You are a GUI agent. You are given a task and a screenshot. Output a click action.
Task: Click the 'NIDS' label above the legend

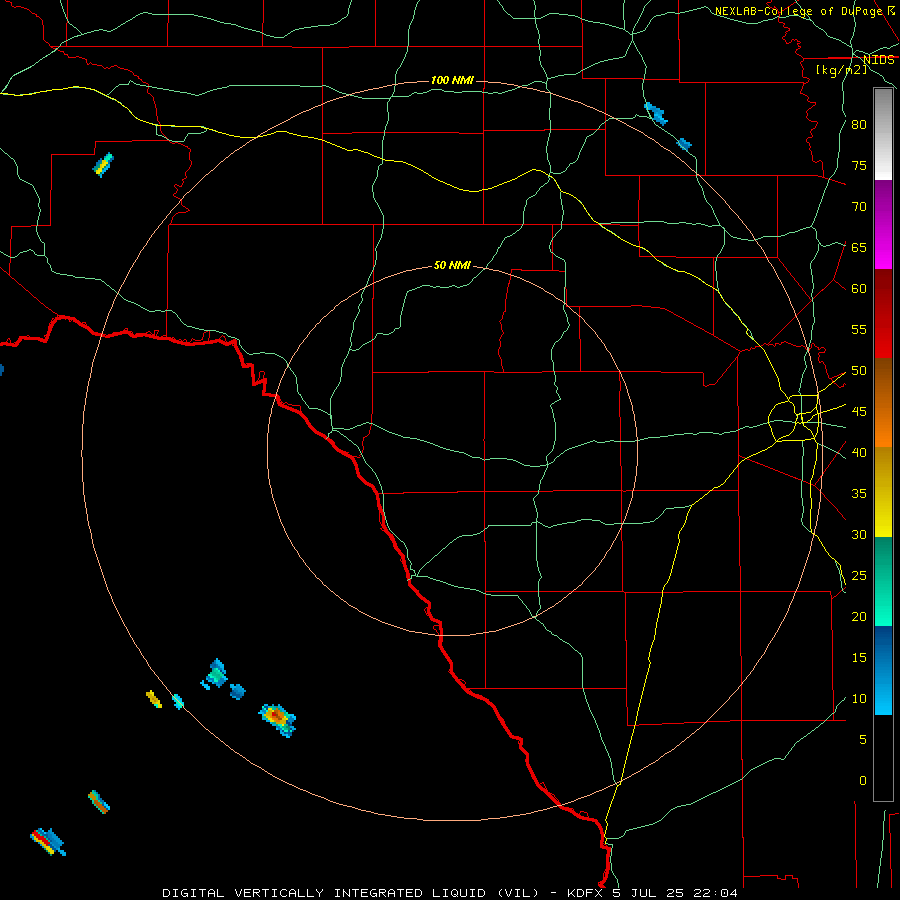pos(879,60)
